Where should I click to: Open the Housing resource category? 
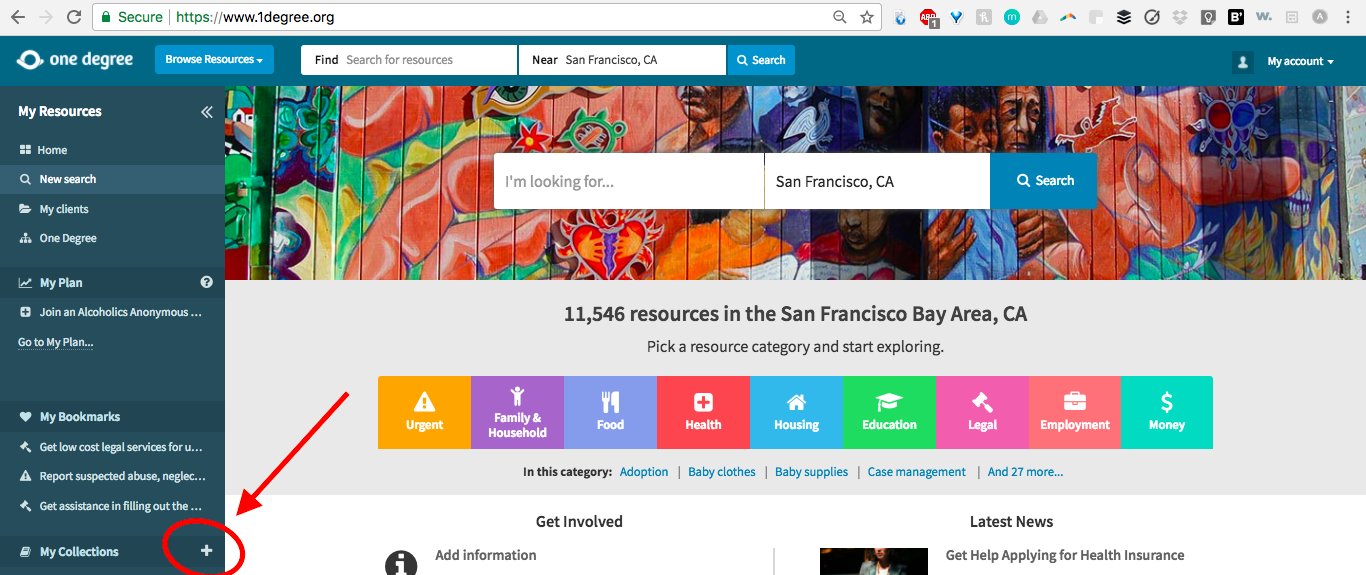click(x=796, y=412)
